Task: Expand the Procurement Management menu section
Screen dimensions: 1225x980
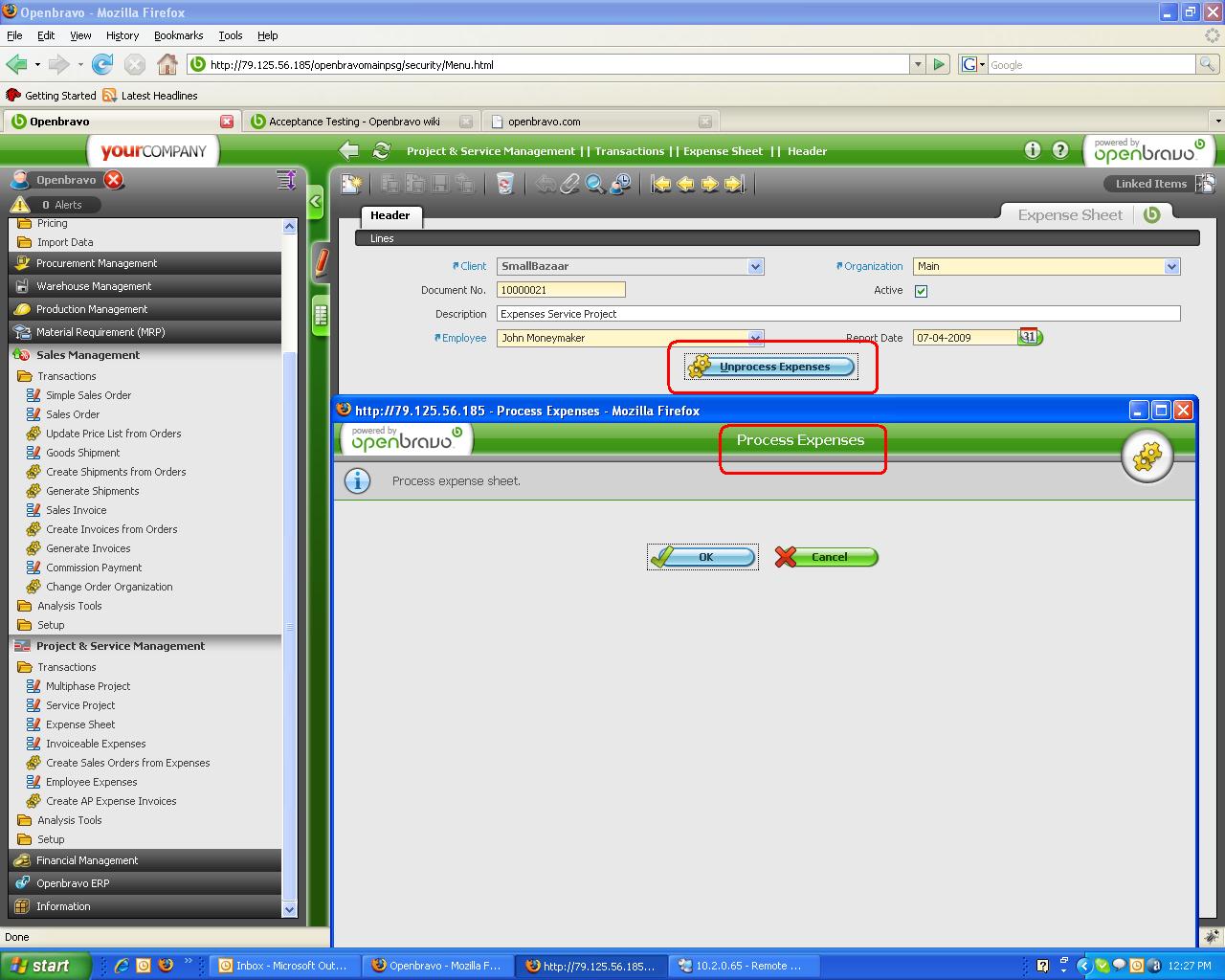Action: (145, 263)
